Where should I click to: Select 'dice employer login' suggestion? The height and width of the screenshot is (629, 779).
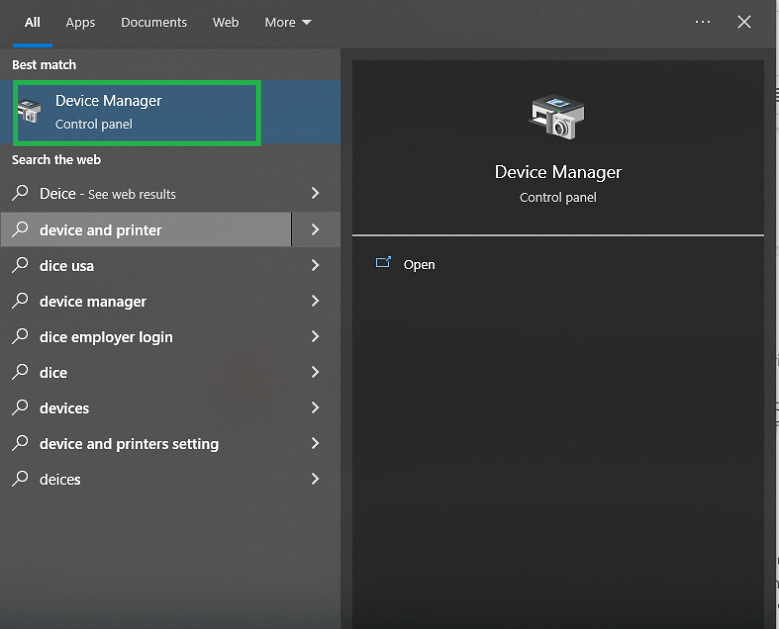point(146,337)
